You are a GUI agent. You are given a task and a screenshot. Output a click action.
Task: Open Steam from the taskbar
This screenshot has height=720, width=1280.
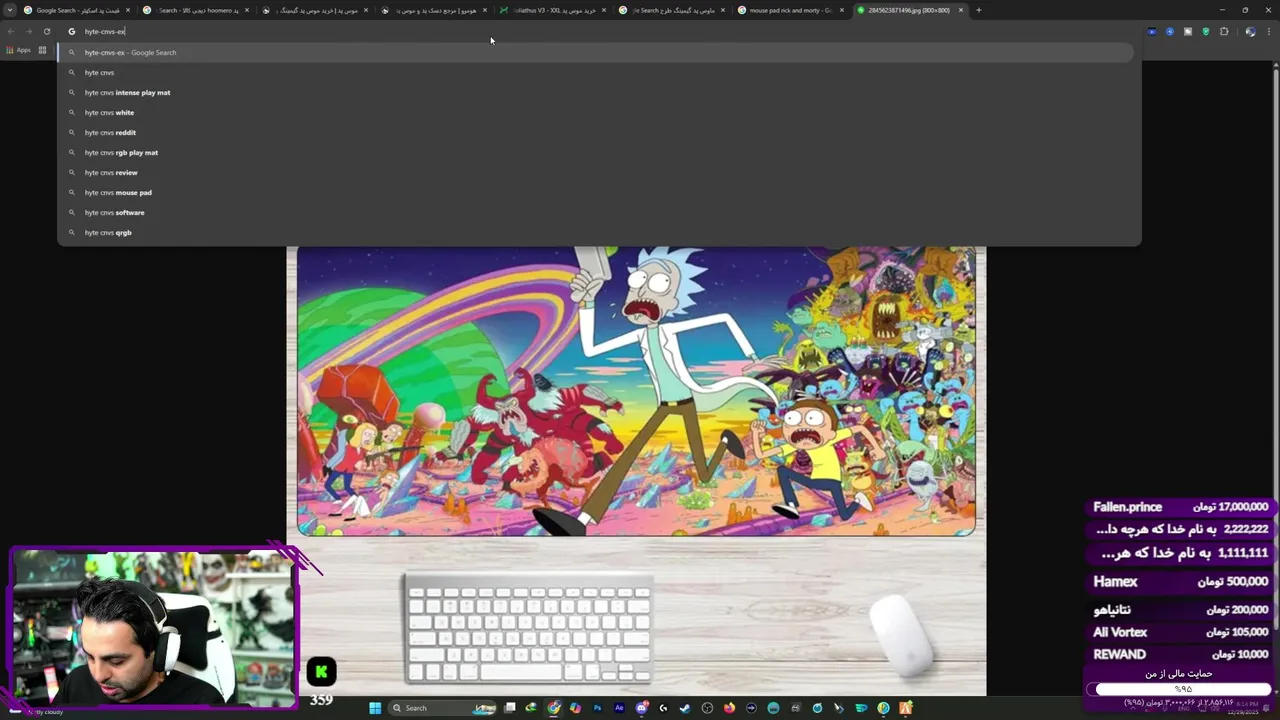684,708
